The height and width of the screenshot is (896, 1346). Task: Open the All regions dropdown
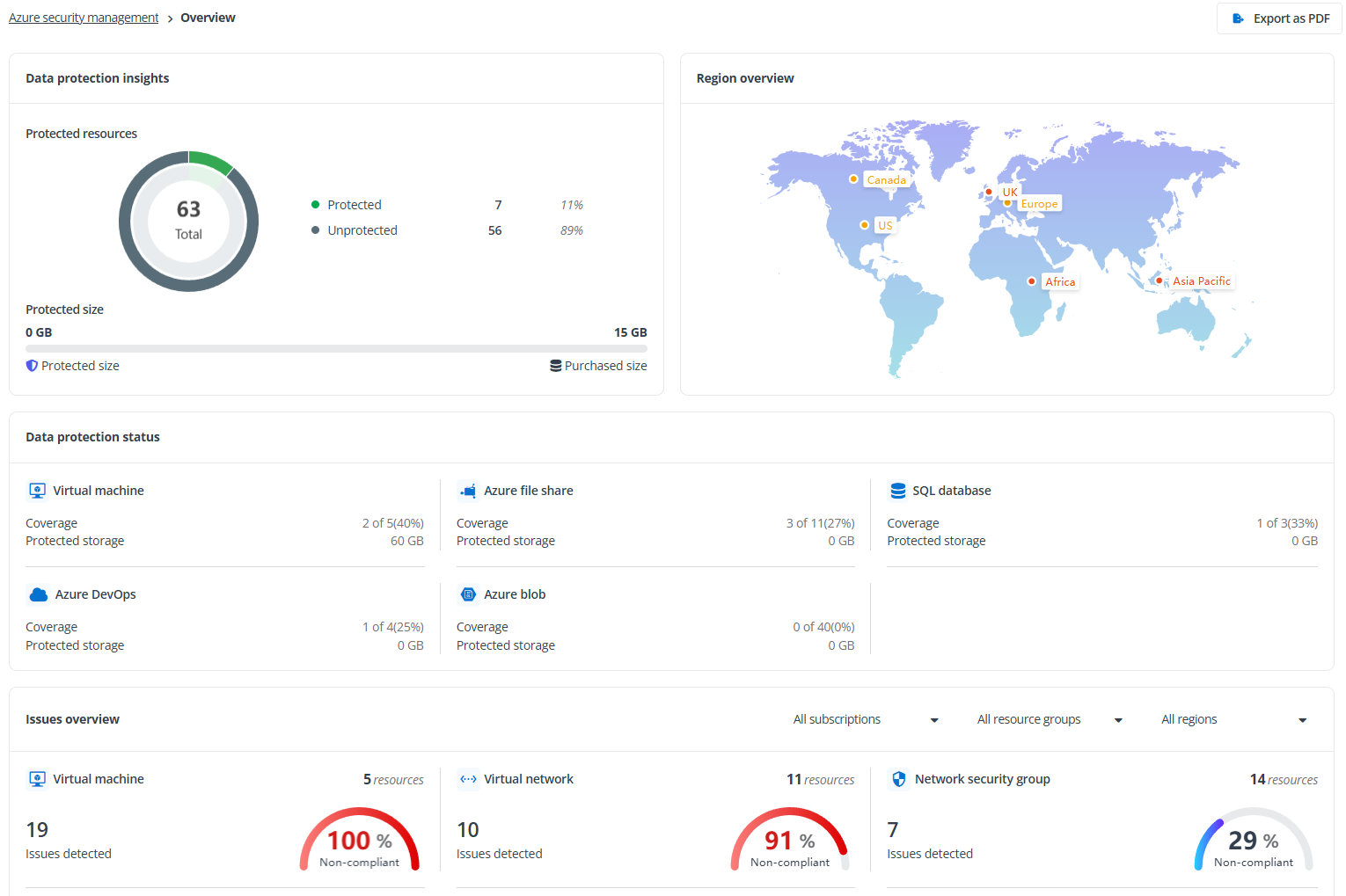coord(1233,718)
